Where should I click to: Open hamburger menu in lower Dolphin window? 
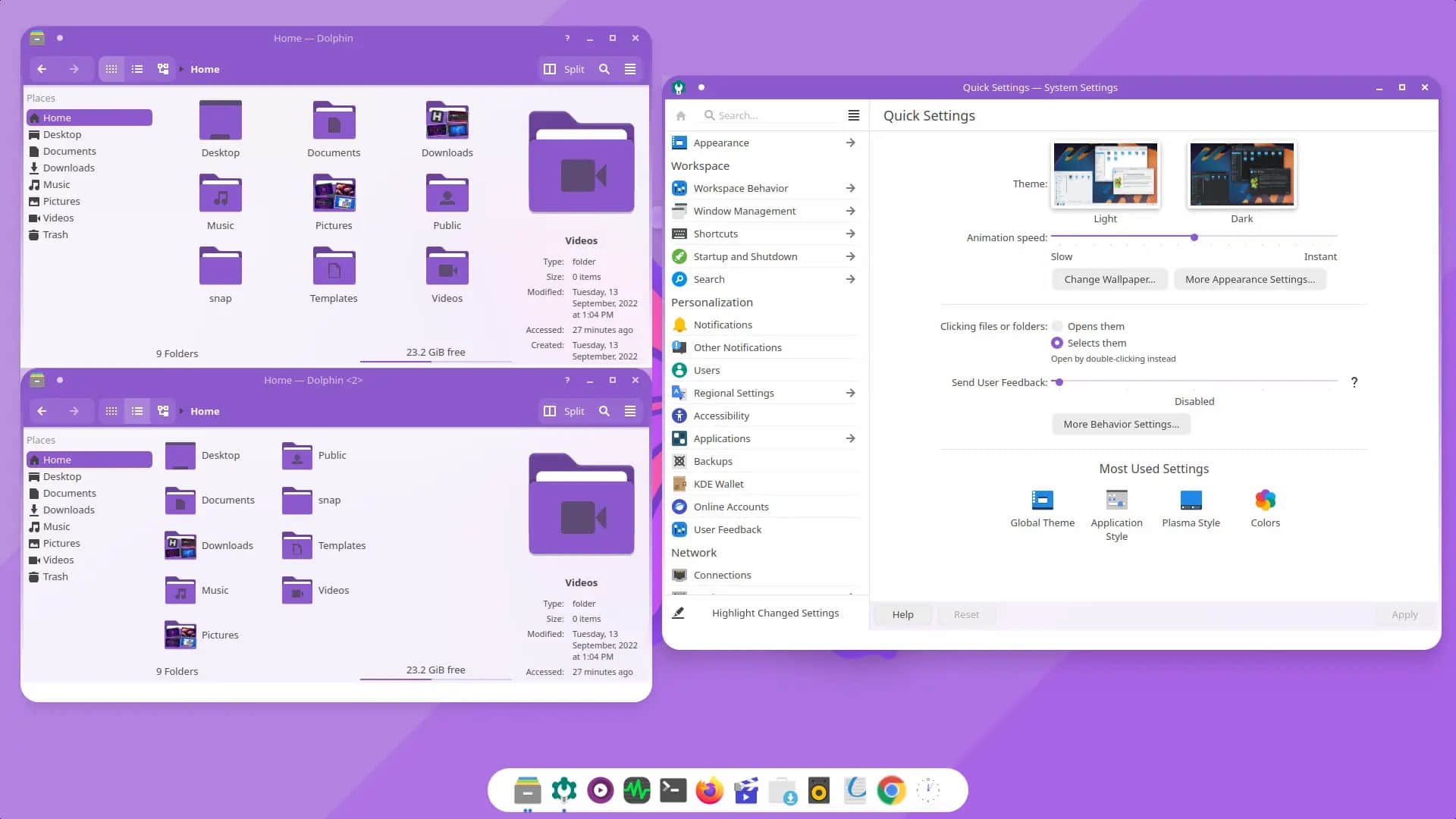tap(630, 411)
